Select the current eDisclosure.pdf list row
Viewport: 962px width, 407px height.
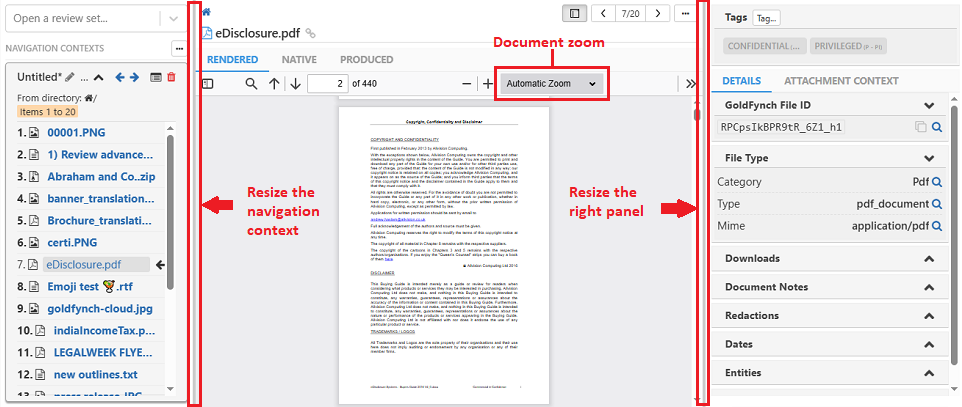(x=96, y=265)
